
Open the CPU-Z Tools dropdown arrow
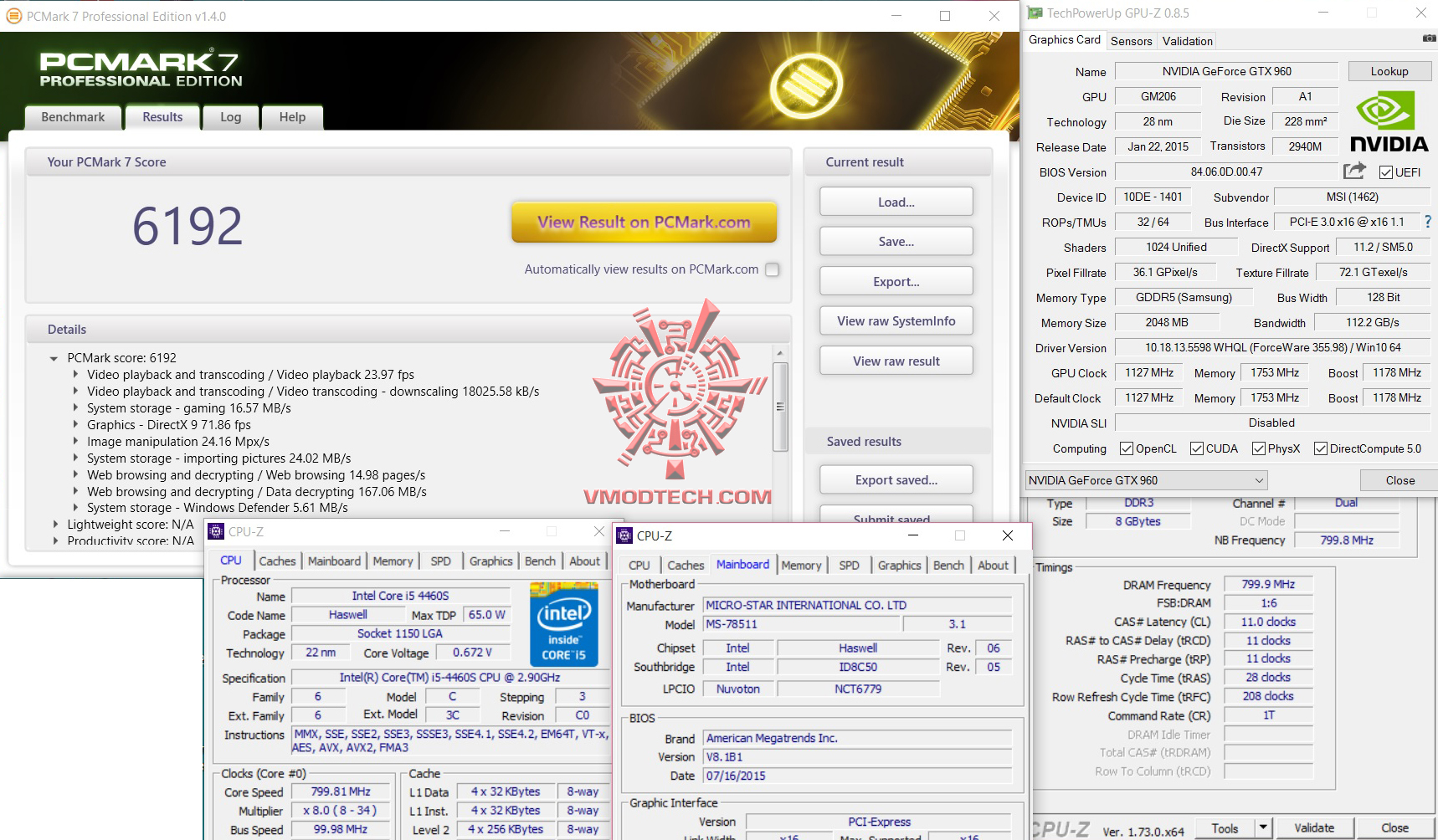point(1263,827)
